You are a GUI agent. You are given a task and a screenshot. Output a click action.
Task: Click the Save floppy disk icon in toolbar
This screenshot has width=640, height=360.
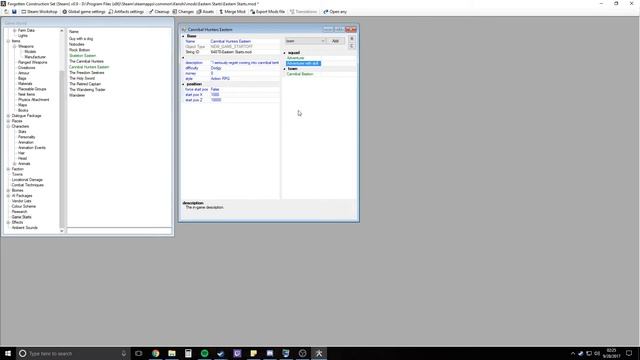pyautogui.click(x=14, y=12)
